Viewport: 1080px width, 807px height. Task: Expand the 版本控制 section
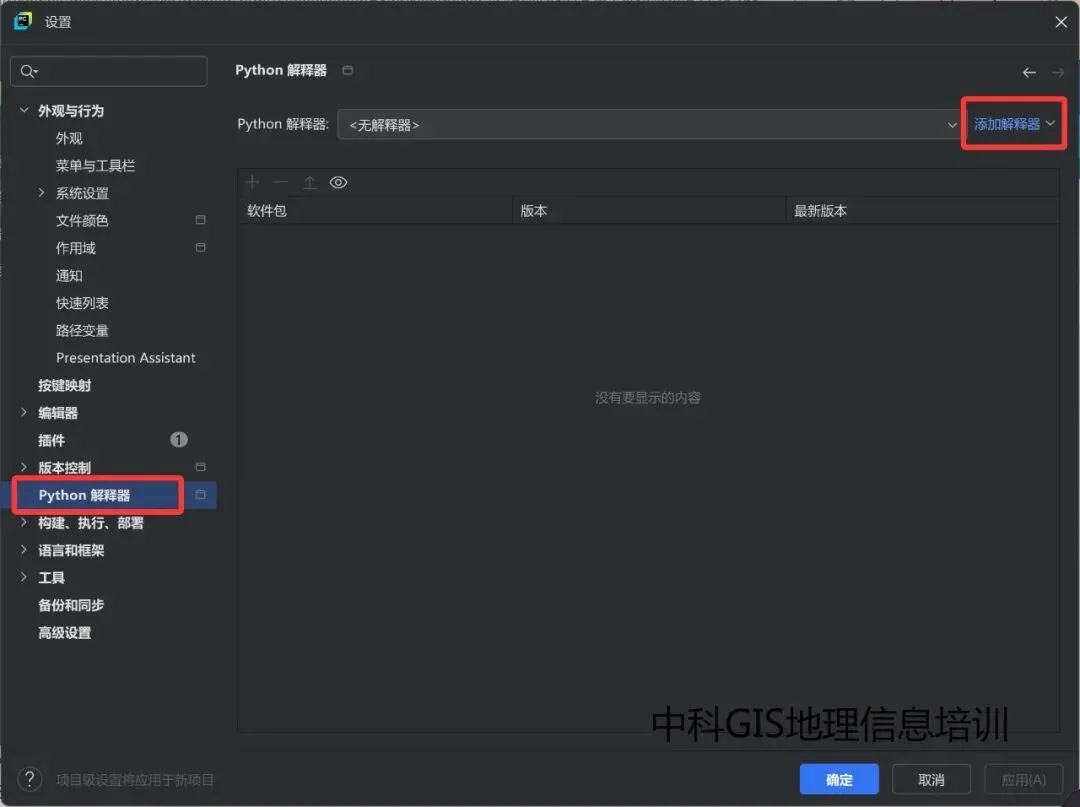(x=24, y=467)
